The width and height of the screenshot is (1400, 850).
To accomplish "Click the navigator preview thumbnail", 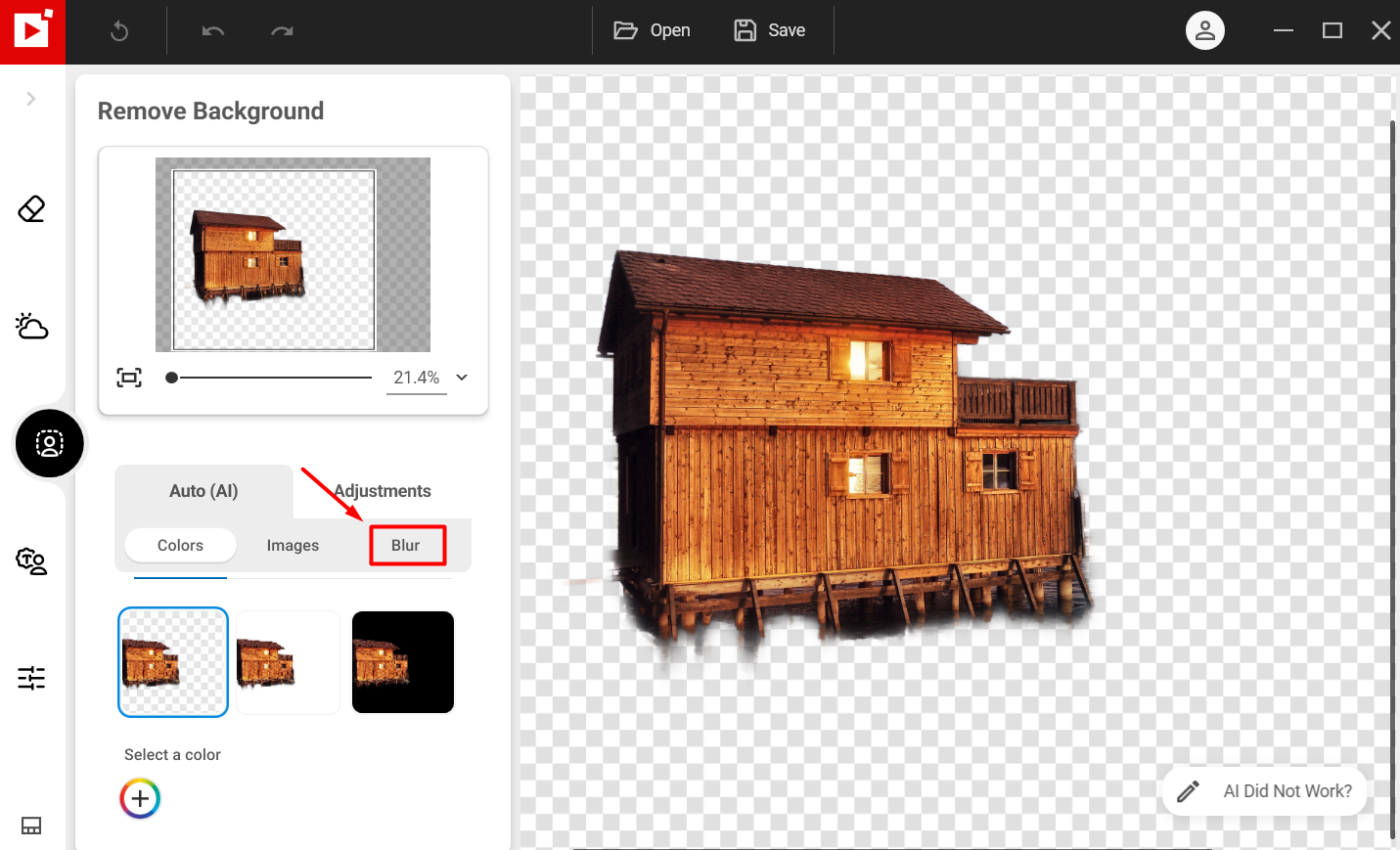I will click(293, 254).
